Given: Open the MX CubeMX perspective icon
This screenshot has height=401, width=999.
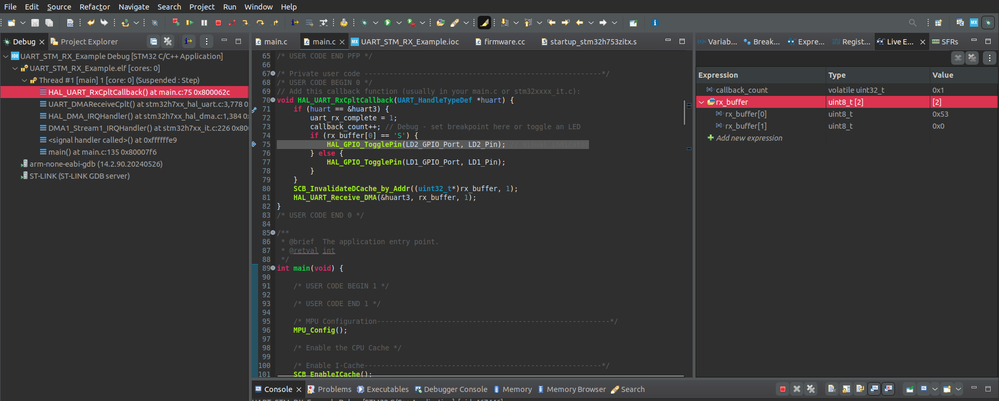Looking at the screenshot, I should [974, 22].
